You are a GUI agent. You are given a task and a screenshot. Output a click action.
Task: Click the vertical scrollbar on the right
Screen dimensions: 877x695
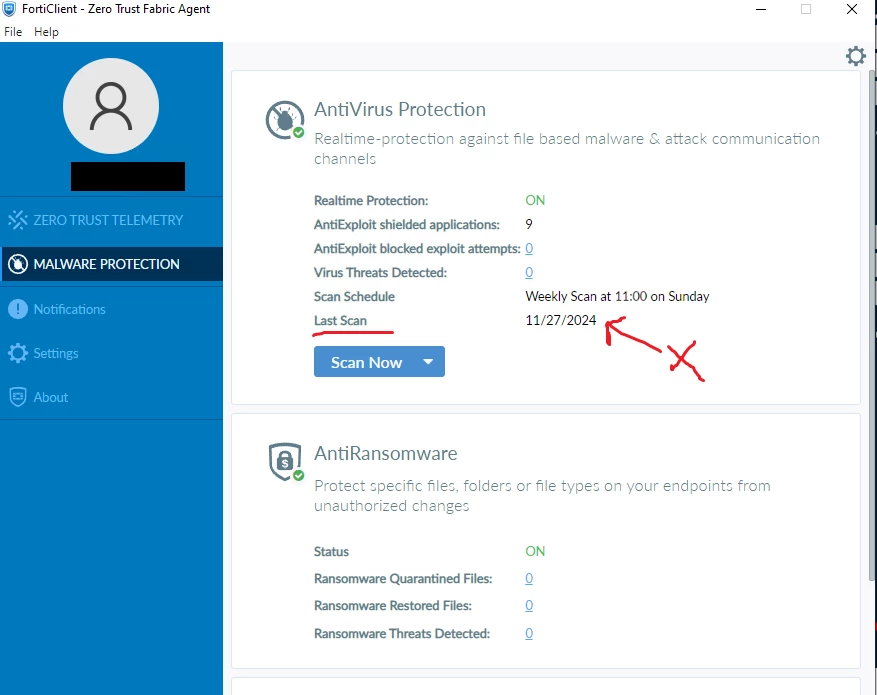click(872, 324)
